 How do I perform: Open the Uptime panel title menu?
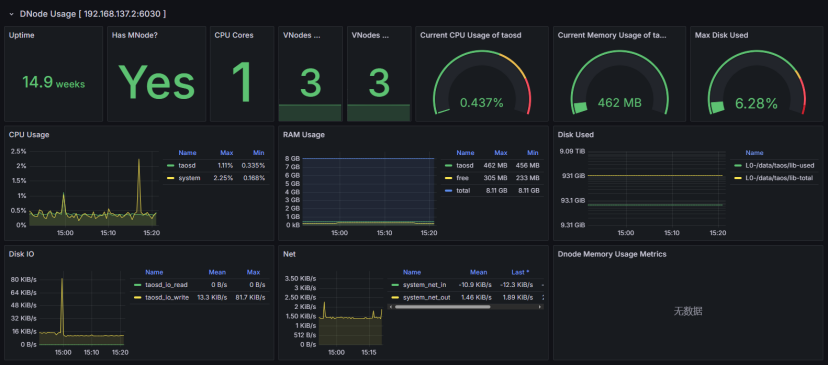(22, 35)
